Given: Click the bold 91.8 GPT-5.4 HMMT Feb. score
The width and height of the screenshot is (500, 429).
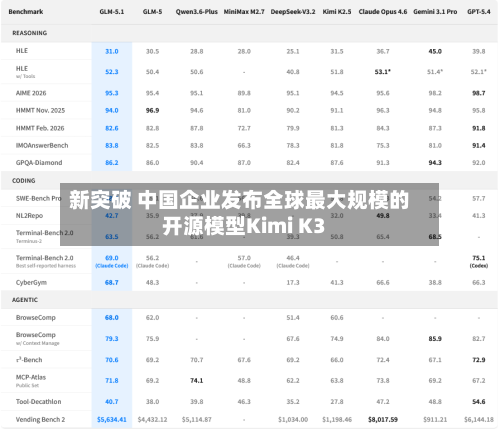Looking at the screenshot, I should 479,128.
